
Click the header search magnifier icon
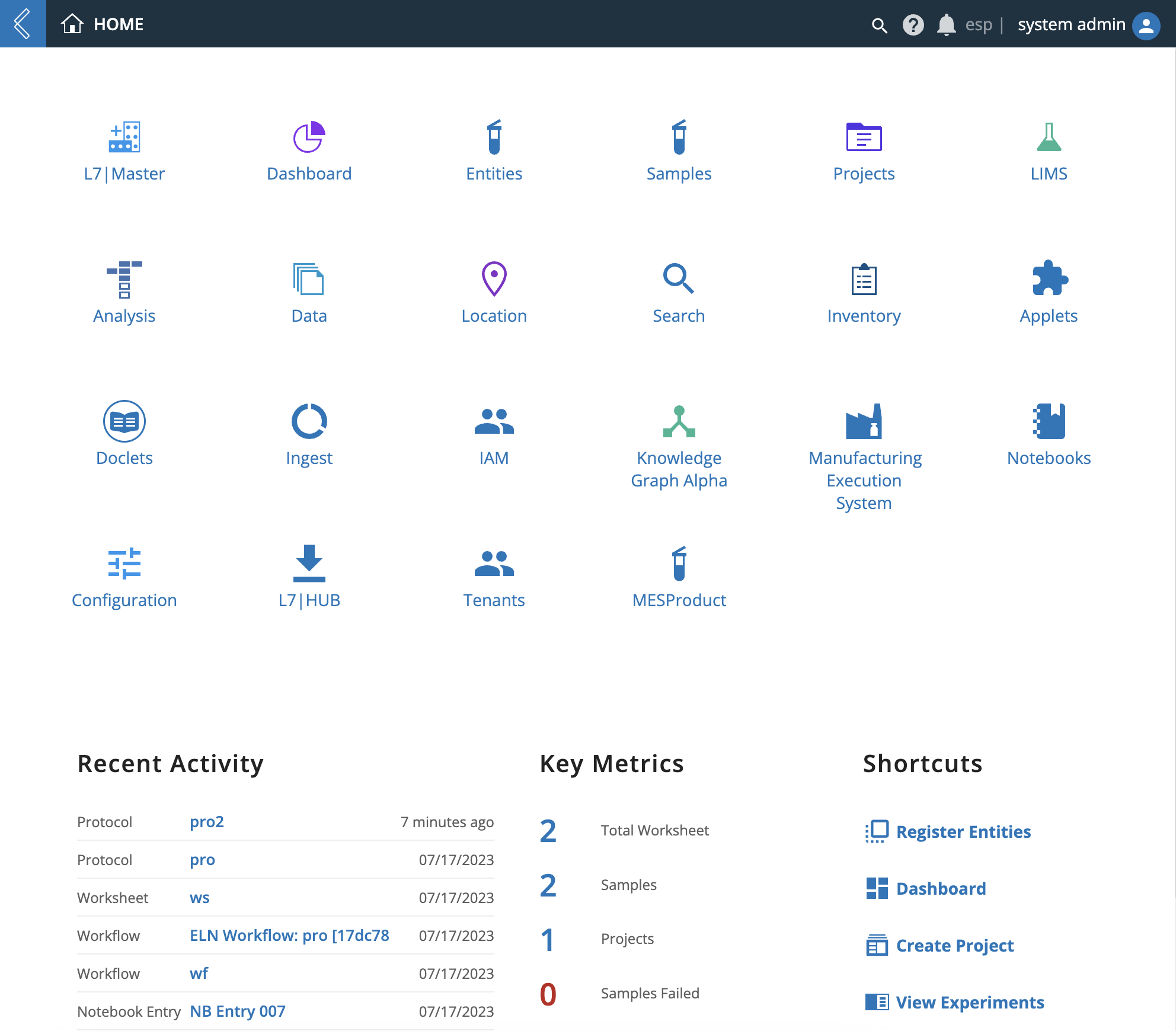coord(880,25)
